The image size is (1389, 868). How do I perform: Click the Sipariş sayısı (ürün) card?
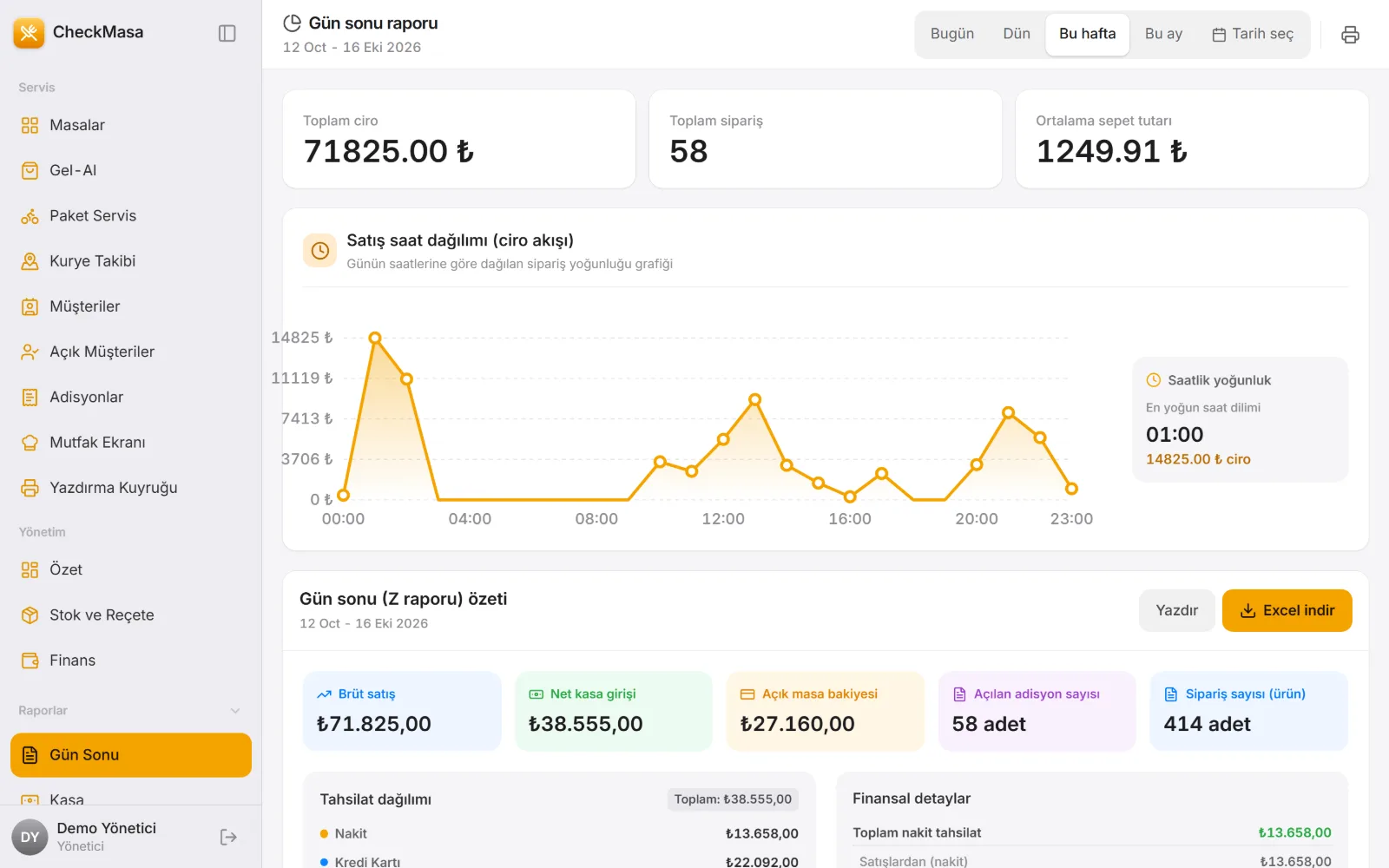tap(1248, 711)
